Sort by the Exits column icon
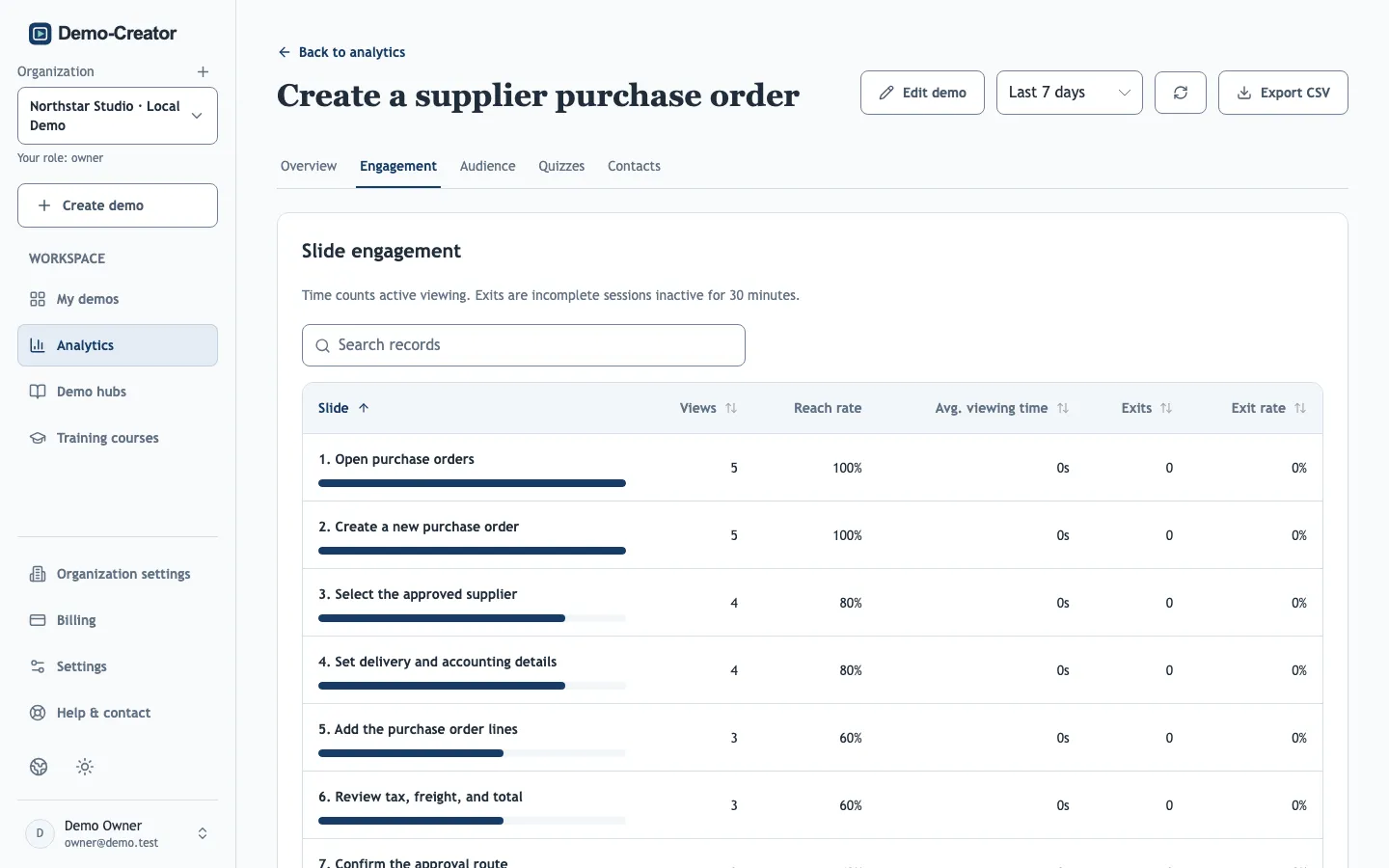This screenshot has width=1389, height=868. [x=1166, y=408]
